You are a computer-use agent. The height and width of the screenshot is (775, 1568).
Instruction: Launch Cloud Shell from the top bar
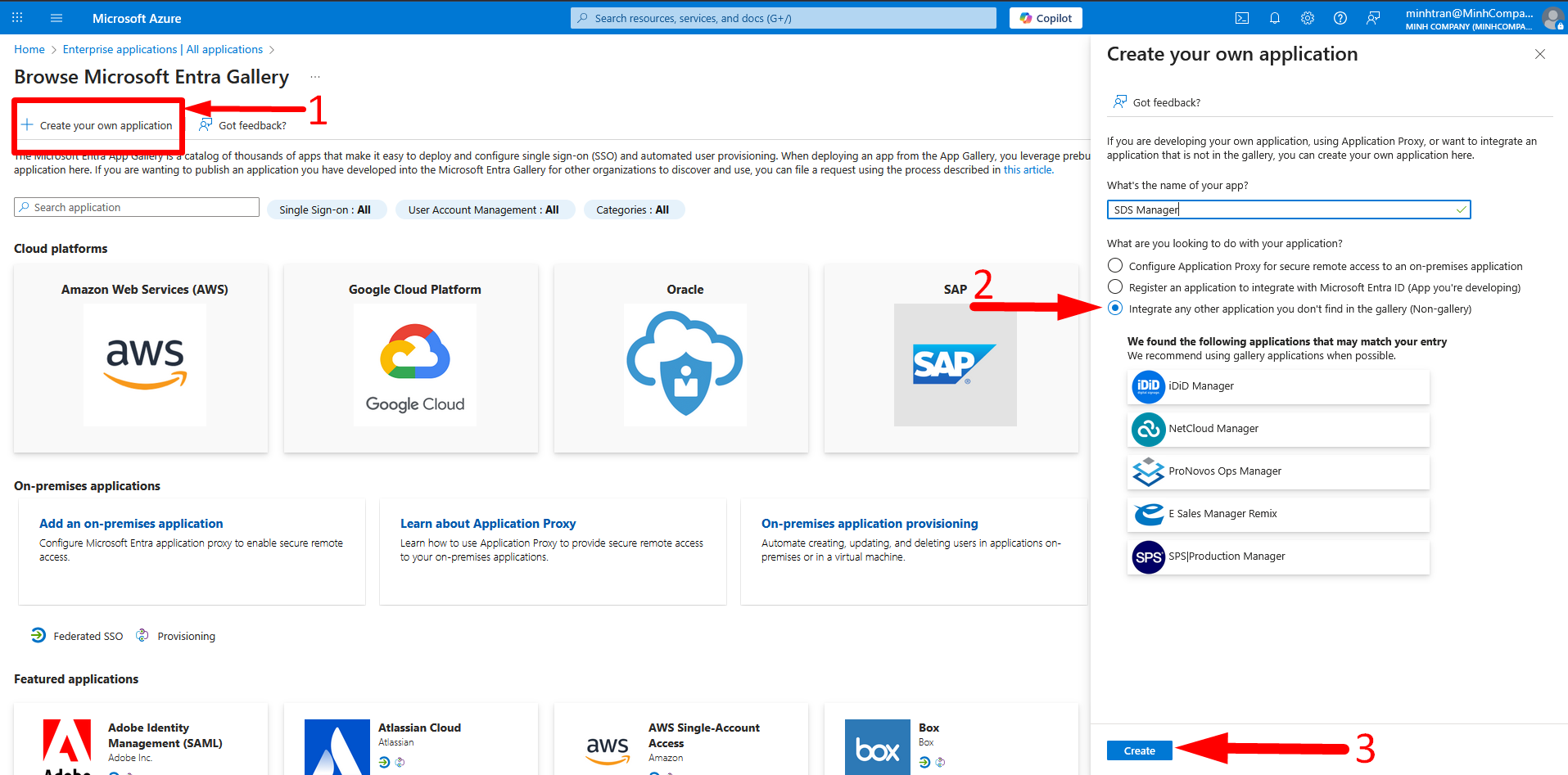point(1242,18)
